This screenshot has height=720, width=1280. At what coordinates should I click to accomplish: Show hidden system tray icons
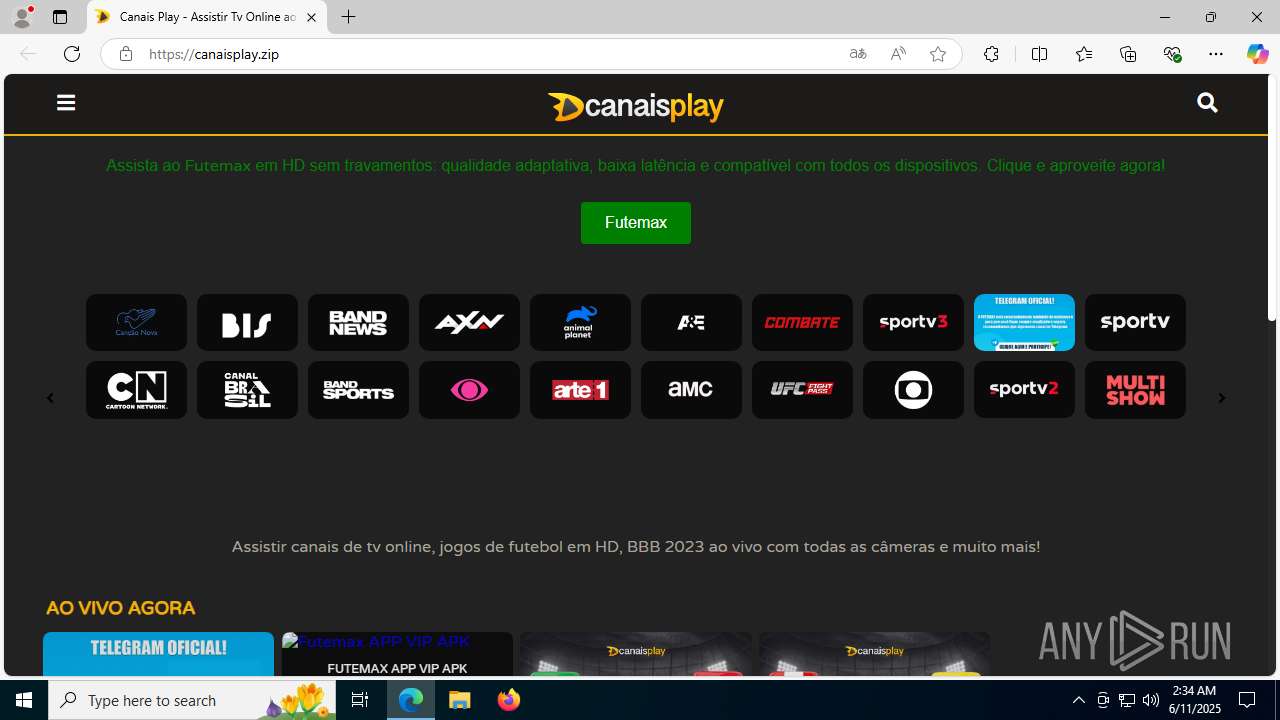[x=1078, y=700]
